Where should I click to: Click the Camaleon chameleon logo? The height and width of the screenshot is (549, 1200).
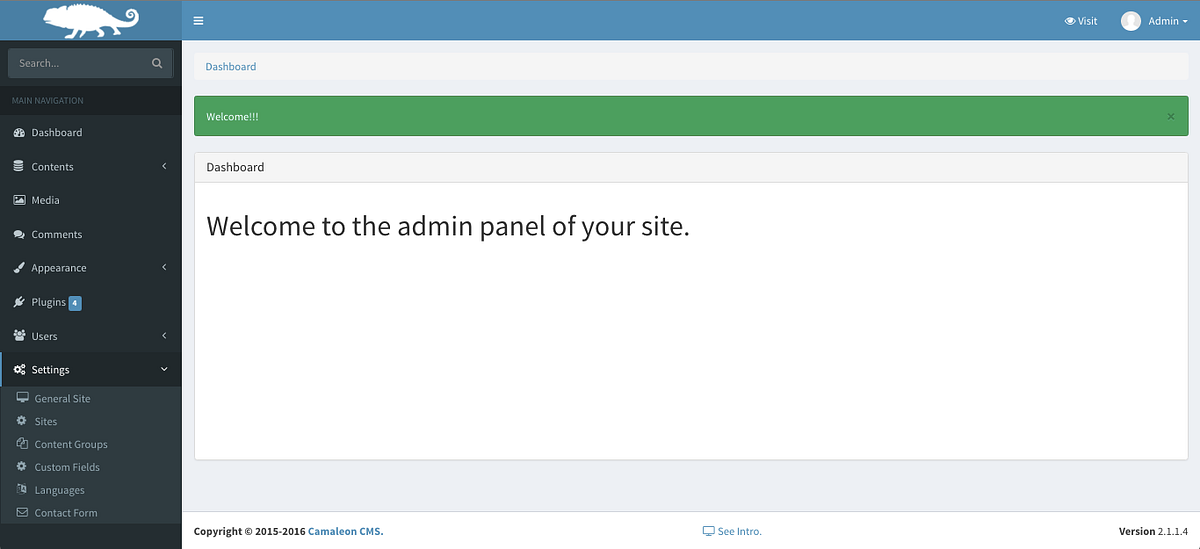pyautogui.click(x=90, y=20)
